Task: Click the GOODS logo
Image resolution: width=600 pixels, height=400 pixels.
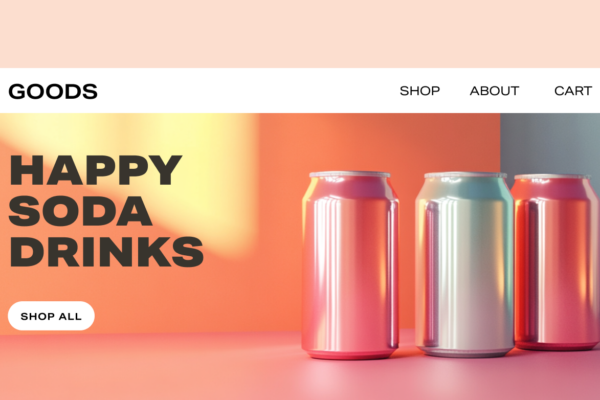Action: (x=53, y=91)
